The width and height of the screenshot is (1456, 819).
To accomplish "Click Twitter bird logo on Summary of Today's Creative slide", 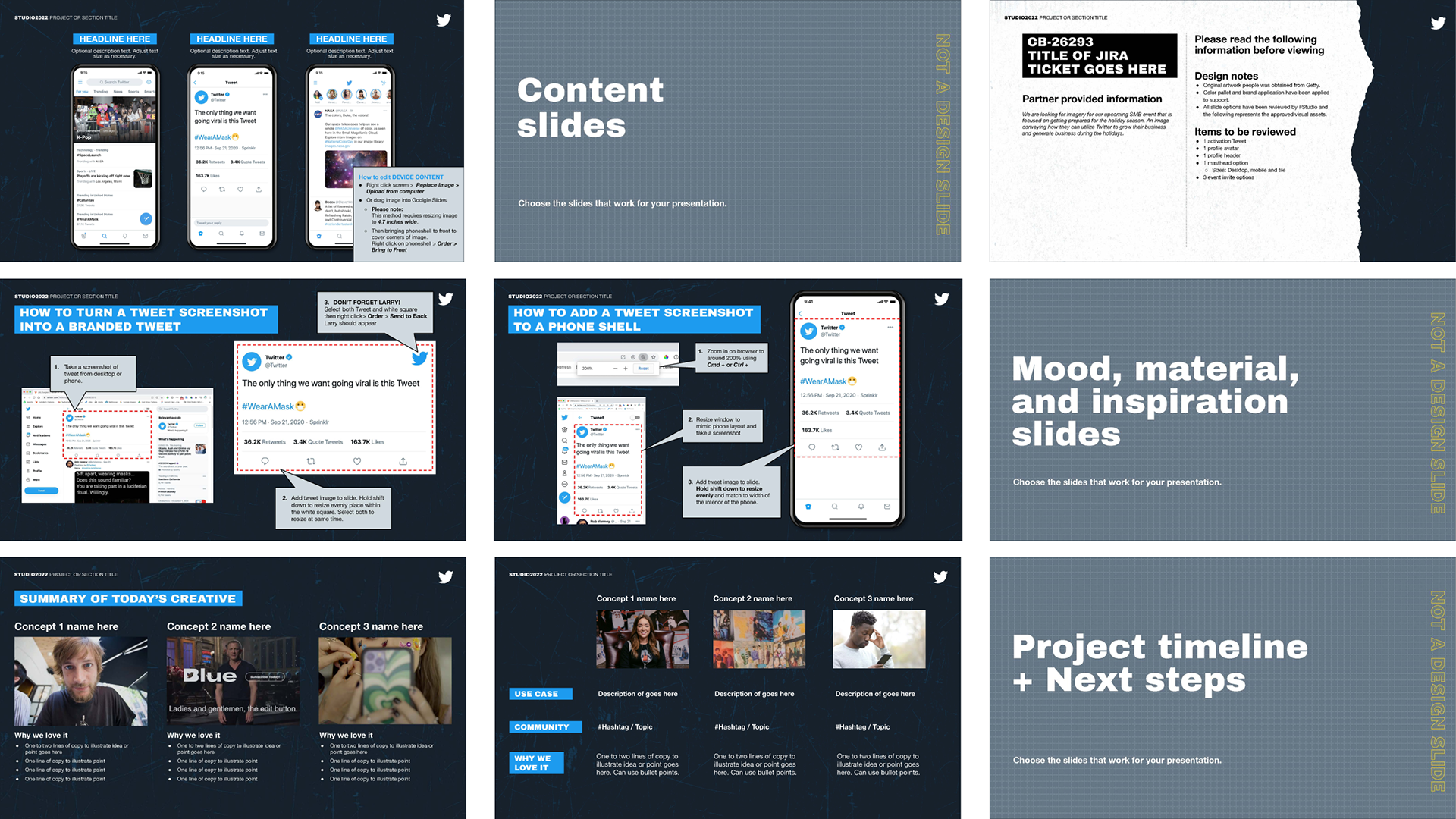I will click(x=446, y=577).
